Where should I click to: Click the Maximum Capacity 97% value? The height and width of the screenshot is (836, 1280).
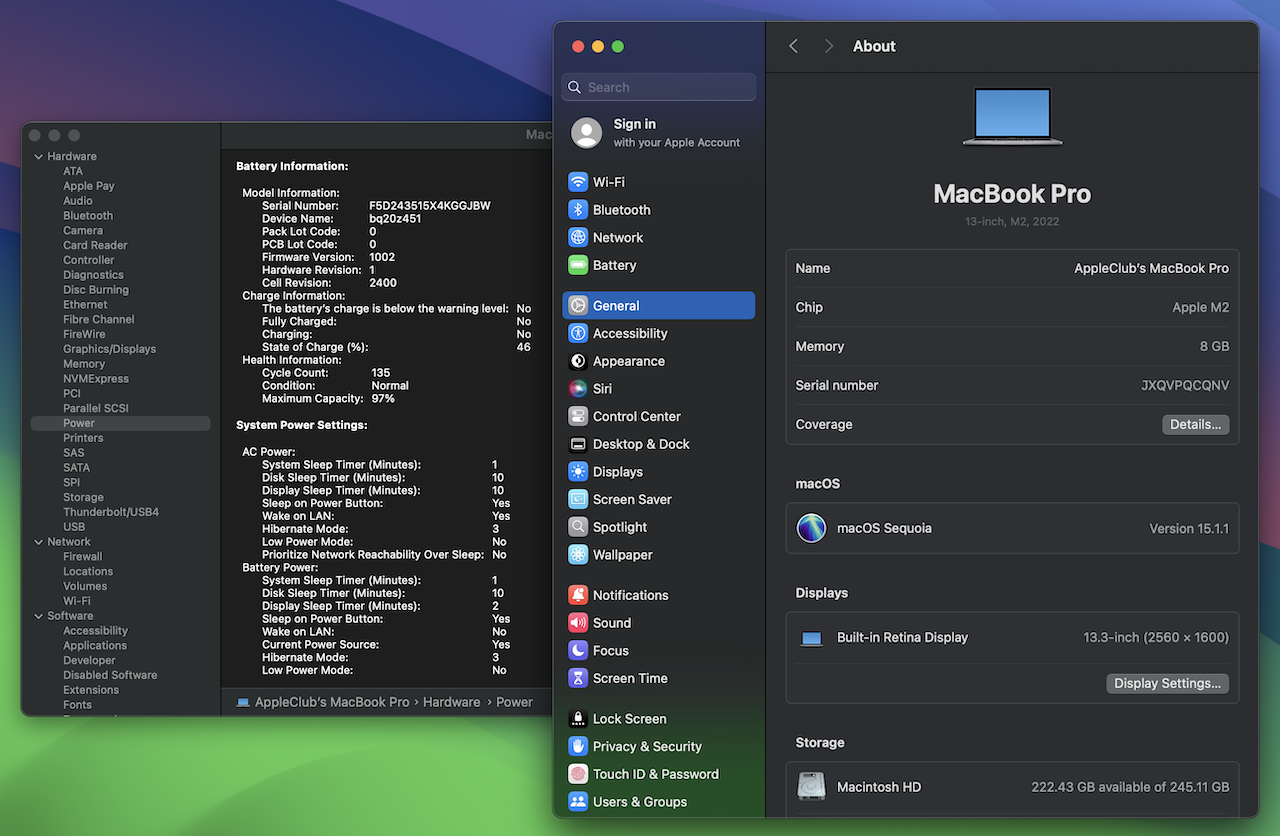[382, 399]
